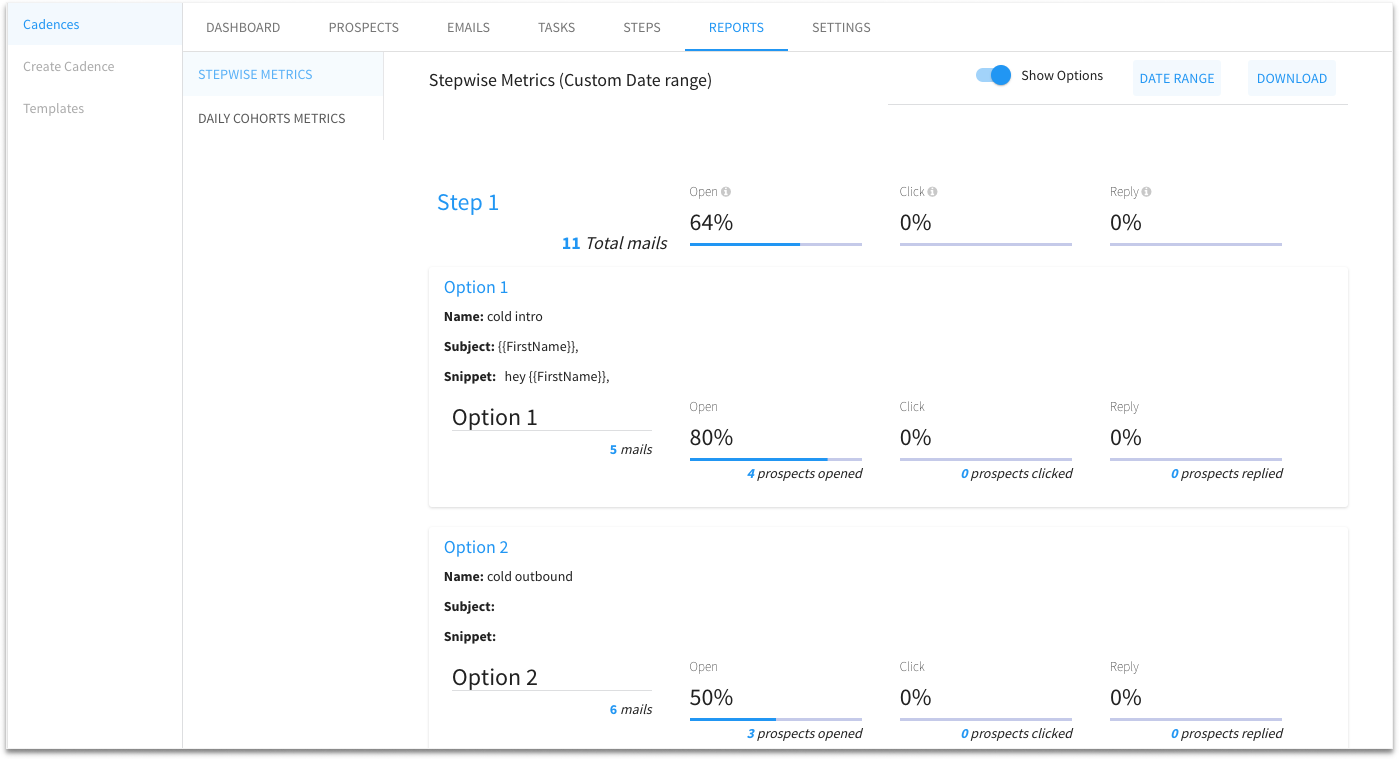Click the info icon next to Reply
The image size is (1399, 759).
pyautogui.click(x=1146, y=192)
